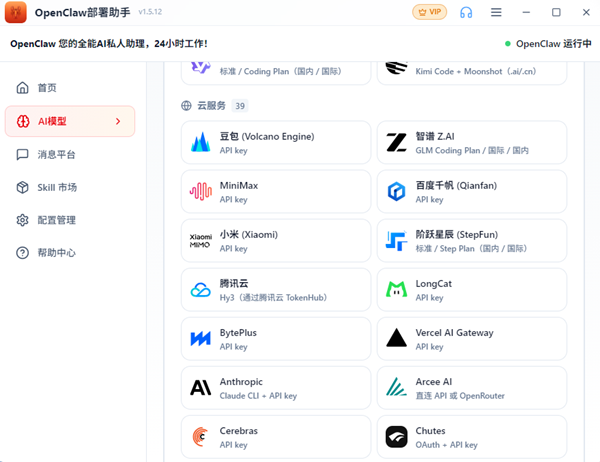Go to the 首页 home tab
The height and width of the screenshot is (462, 600).
tap(70, 88)
